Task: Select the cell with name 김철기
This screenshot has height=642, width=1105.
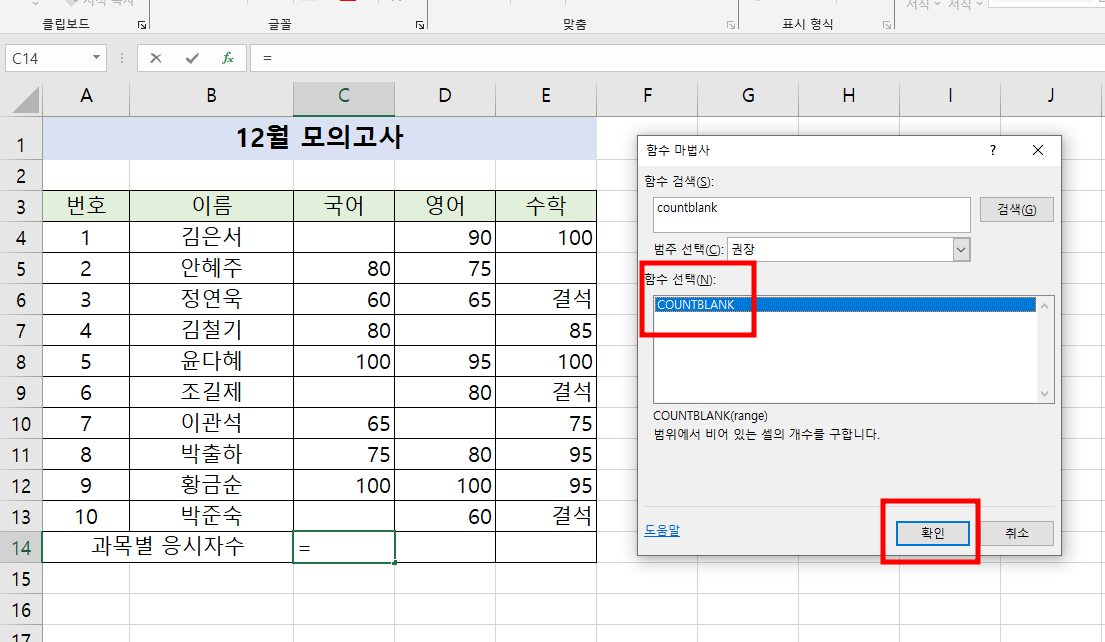Action: click(x=211, y=331)
